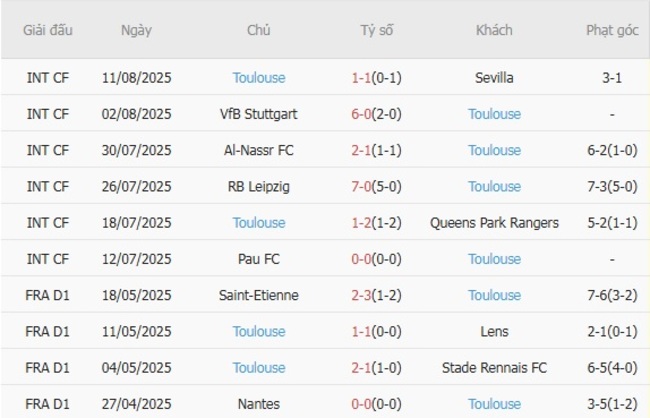Screen dimensions: 650x418
Task: Click the "Tỷ số" column header
Action: [377, 30]
